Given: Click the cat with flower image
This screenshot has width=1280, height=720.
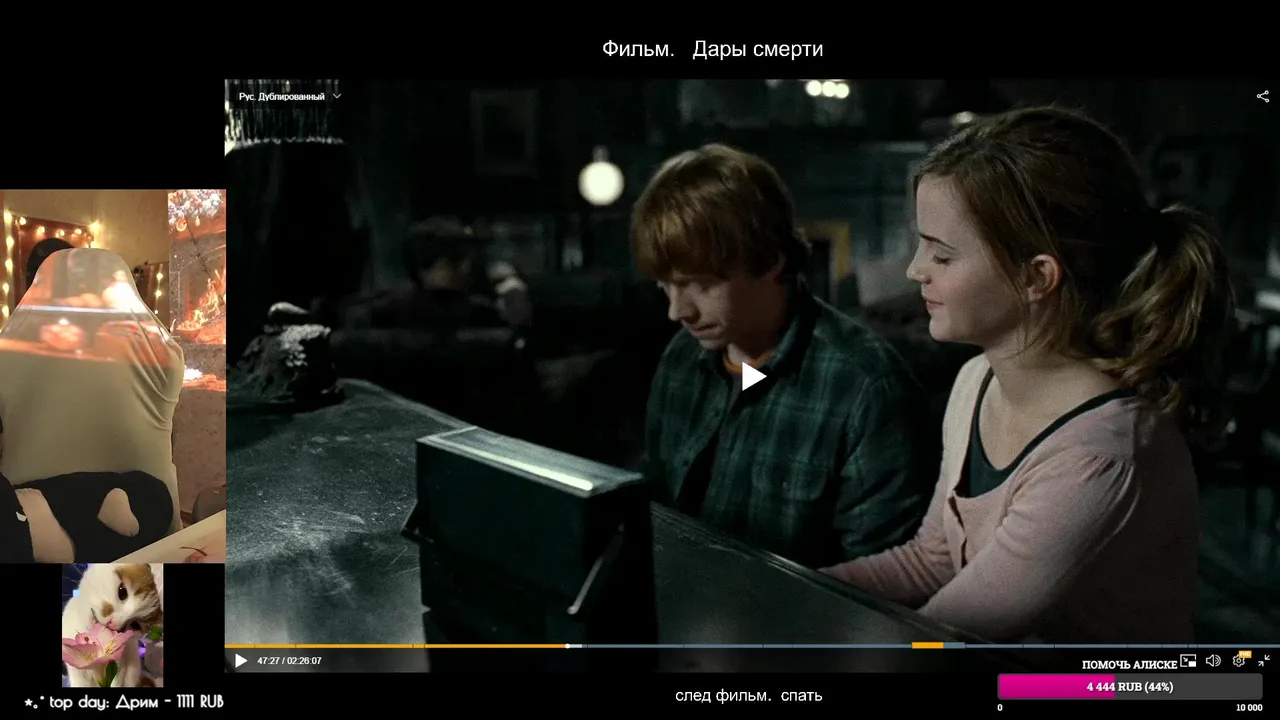Looking at the screenshot, I should 112,625.
